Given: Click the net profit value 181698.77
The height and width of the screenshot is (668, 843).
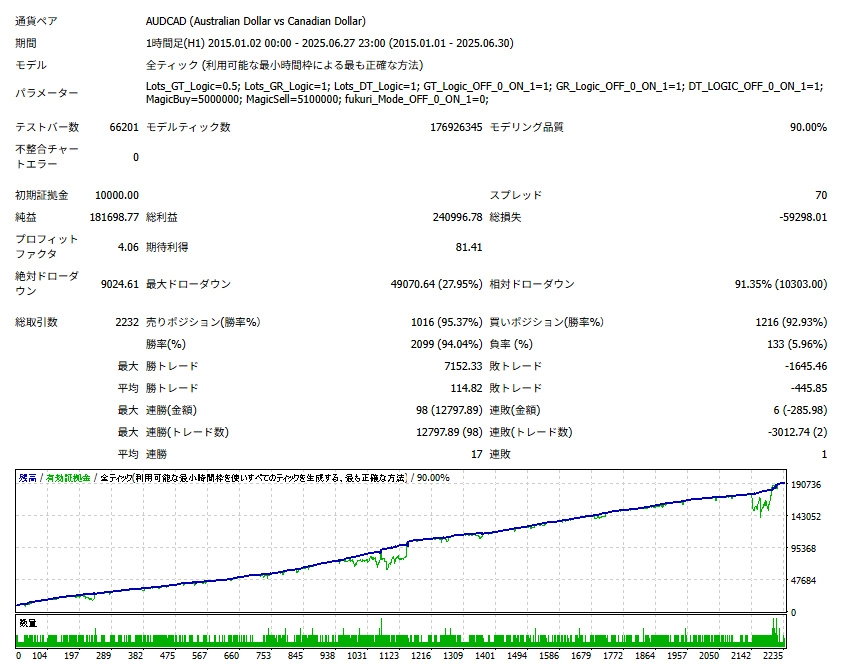Looking at the screenshot, I should [x=114, y=217].
